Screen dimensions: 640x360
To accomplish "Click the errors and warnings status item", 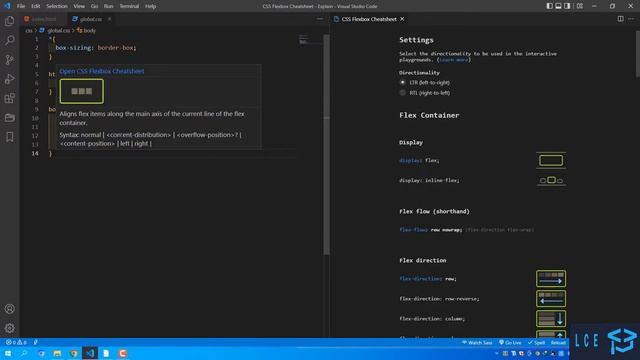I will [16, 342].
